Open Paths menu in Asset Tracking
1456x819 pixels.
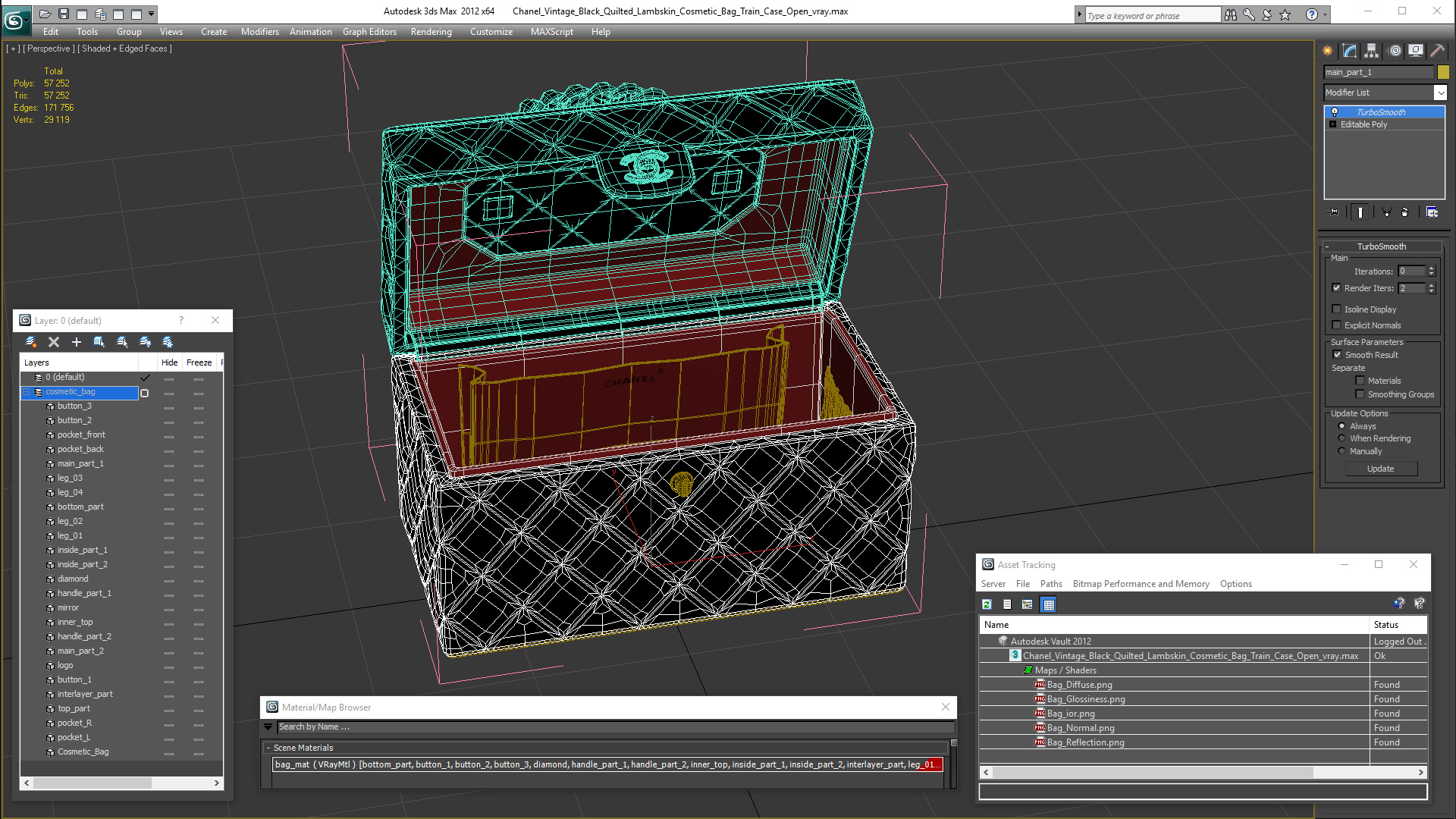1051,584
